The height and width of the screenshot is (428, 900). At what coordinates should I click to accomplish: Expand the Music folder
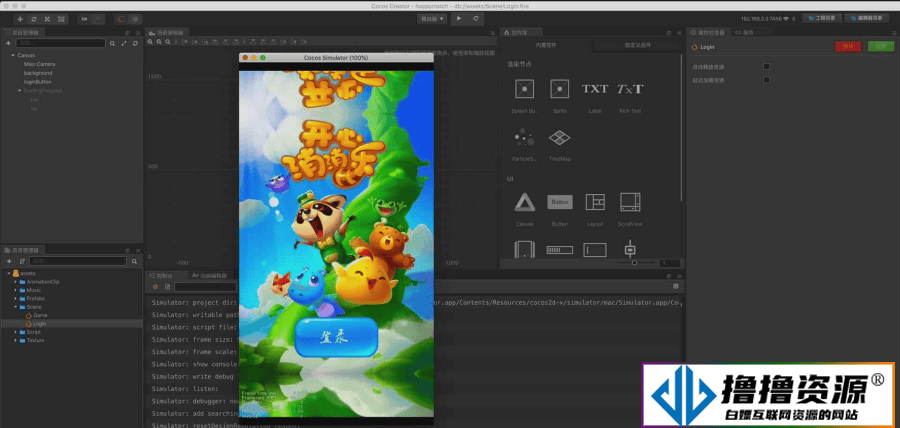[15, 290]
